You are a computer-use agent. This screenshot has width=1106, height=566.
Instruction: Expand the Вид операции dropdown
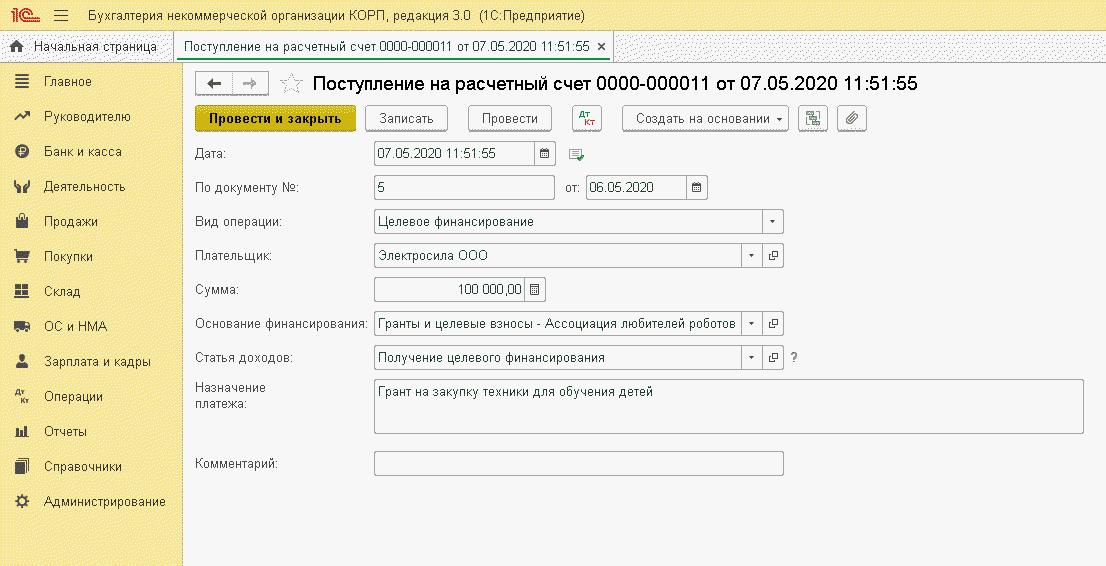coord(772,222)
